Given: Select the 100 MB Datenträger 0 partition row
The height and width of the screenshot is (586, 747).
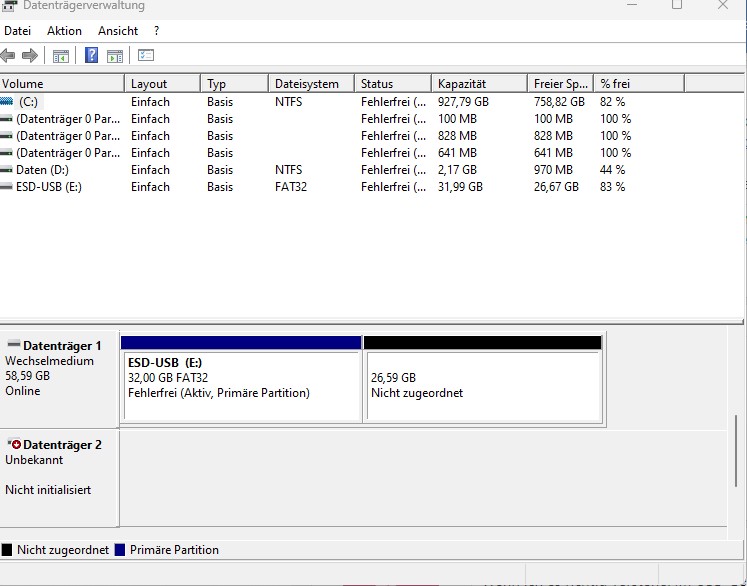Looking at the screenshot, I should coord(342,119).
